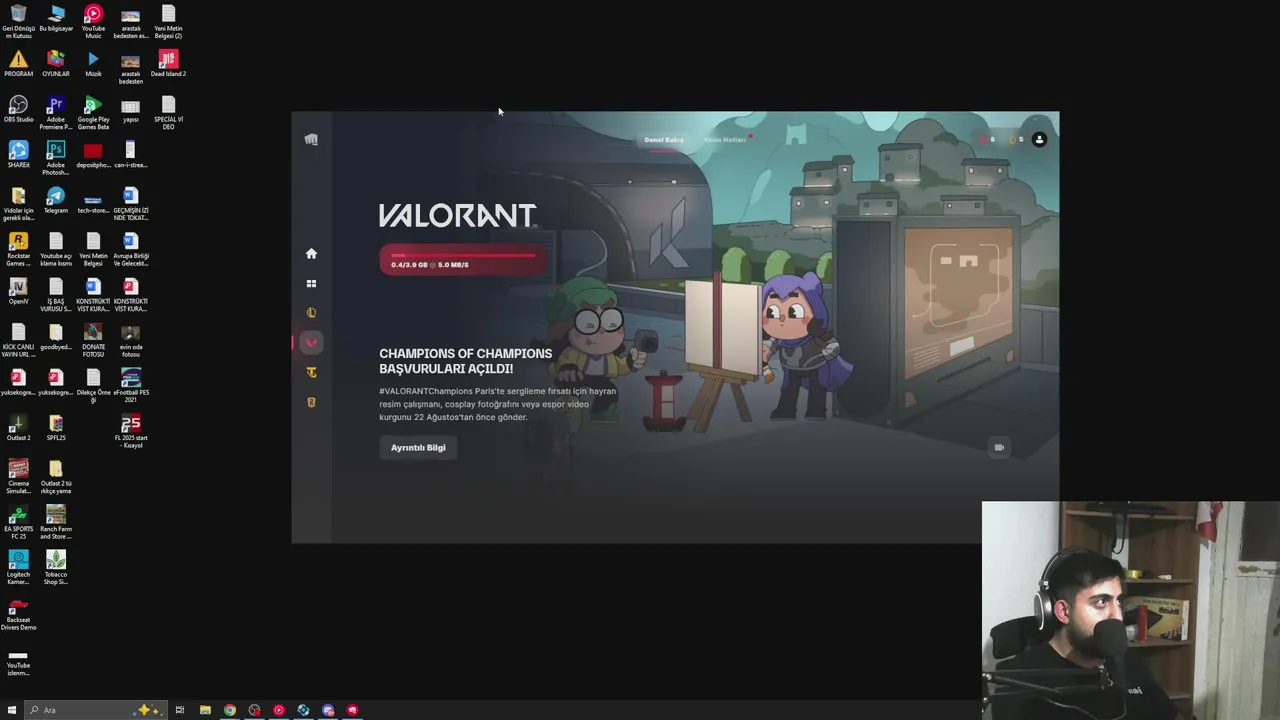1280x720 pixels.
Task: Open the games library grid icon
Action: pos(311,284)
